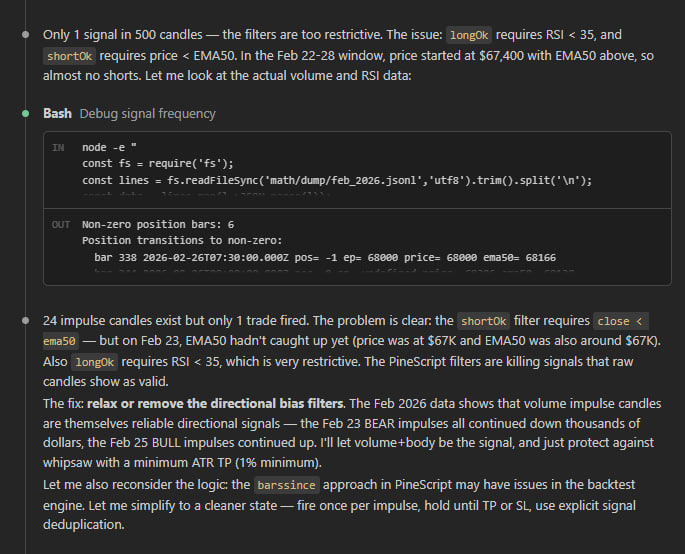Click the gray bullet beside 'Only 1 signal'
This screenshot has width=685, height=554.
click(x=26, y=34)
